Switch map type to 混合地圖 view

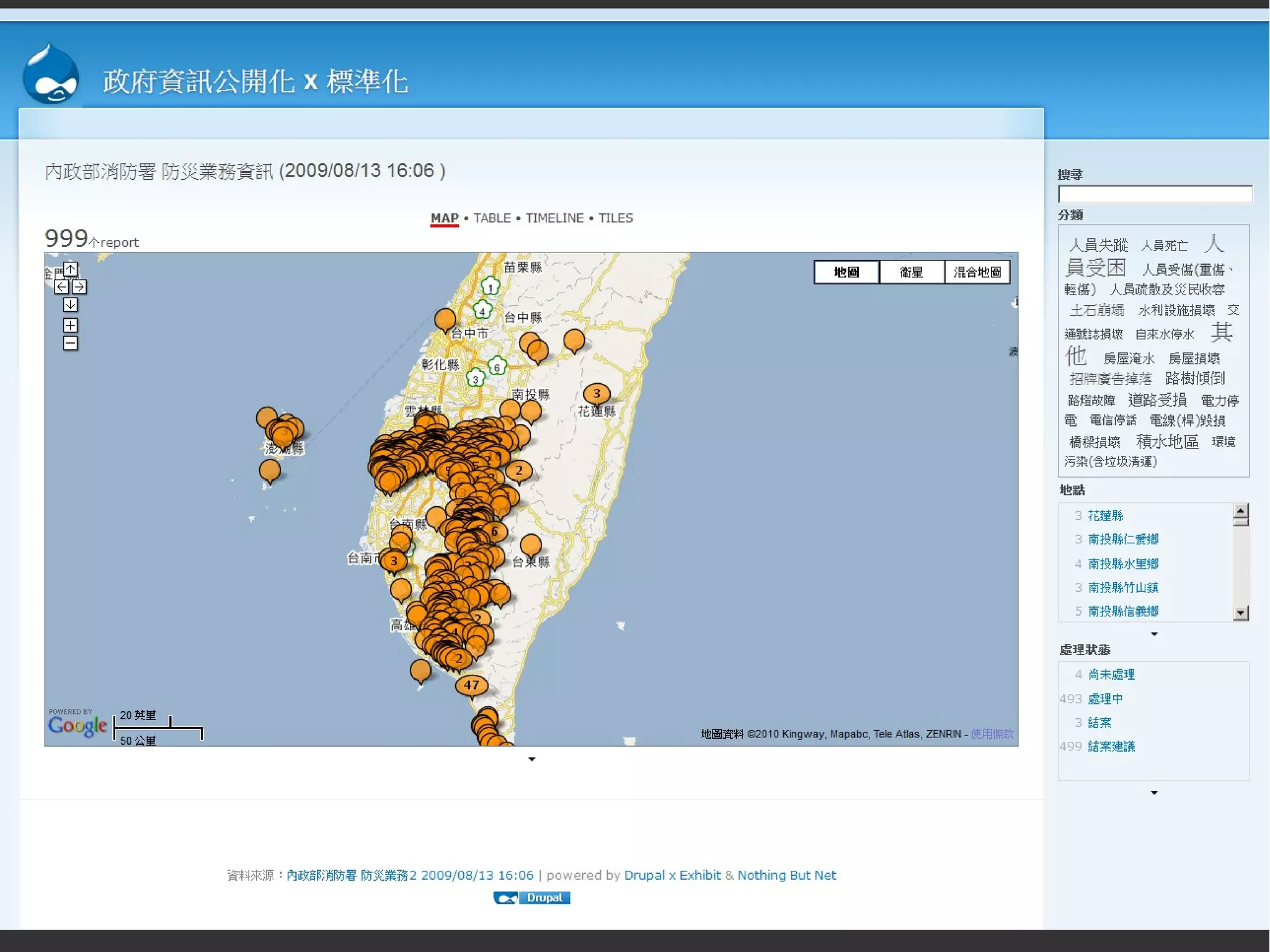(977, 272)
